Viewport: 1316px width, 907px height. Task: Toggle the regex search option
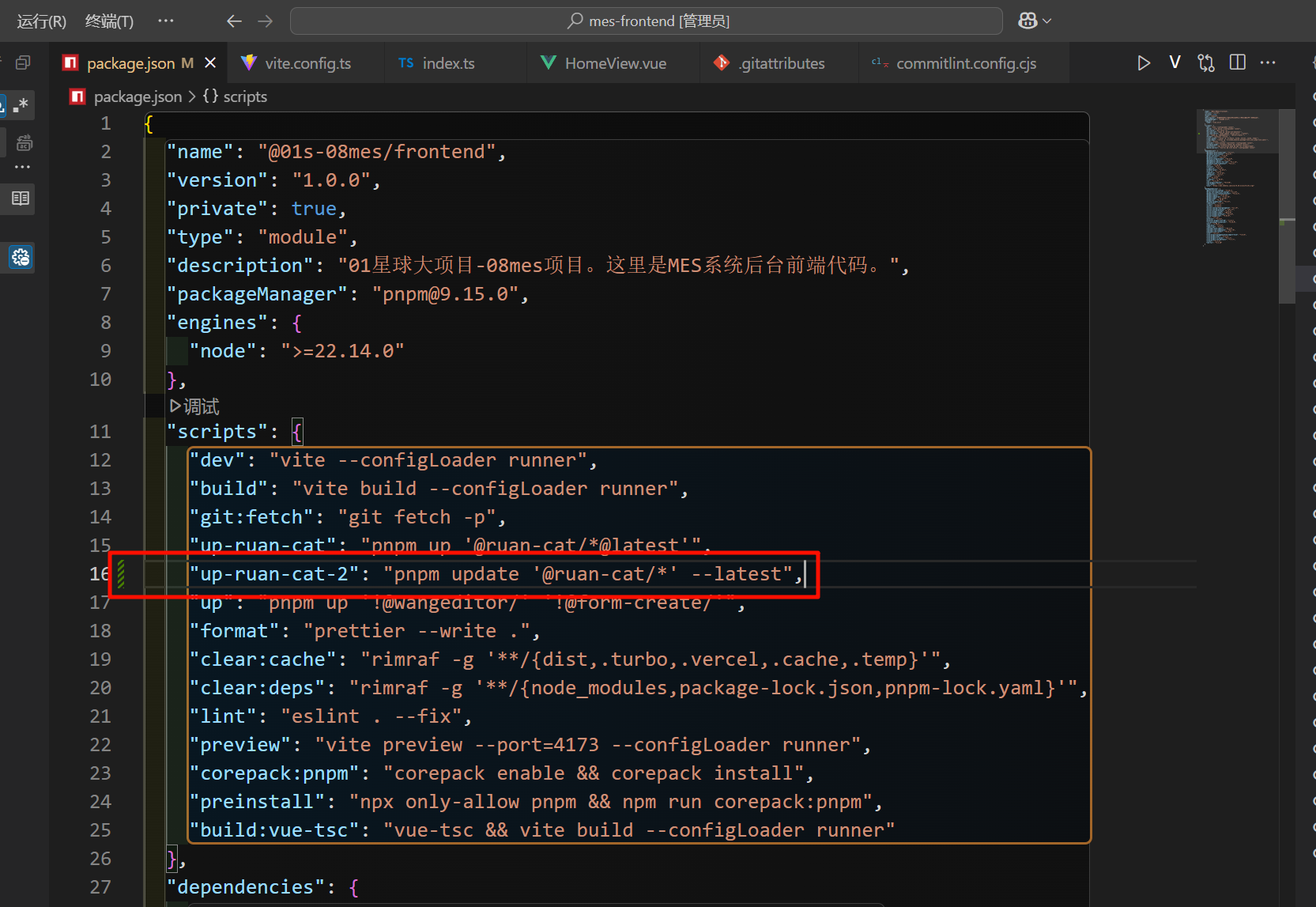(21, 104)
